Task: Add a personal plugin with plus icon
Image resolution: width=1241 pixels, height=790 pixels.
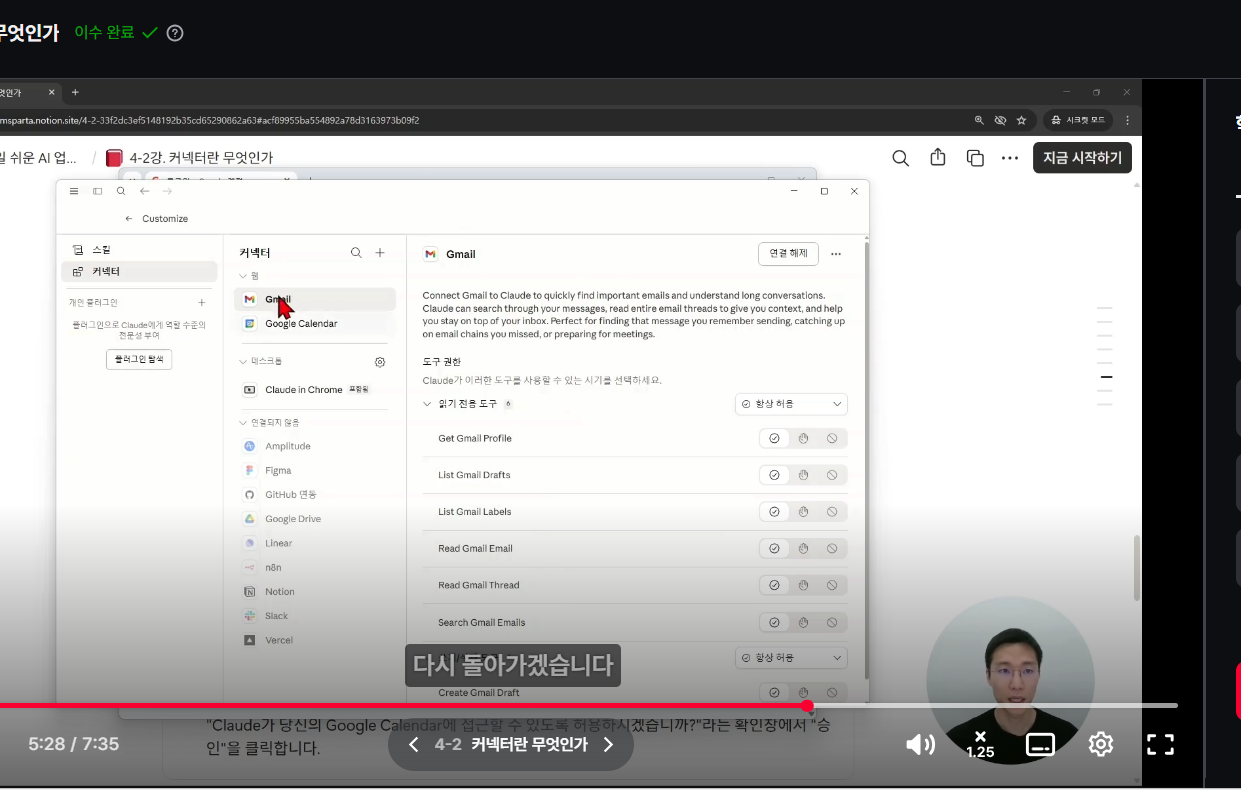Action: [x=202, y=302]
